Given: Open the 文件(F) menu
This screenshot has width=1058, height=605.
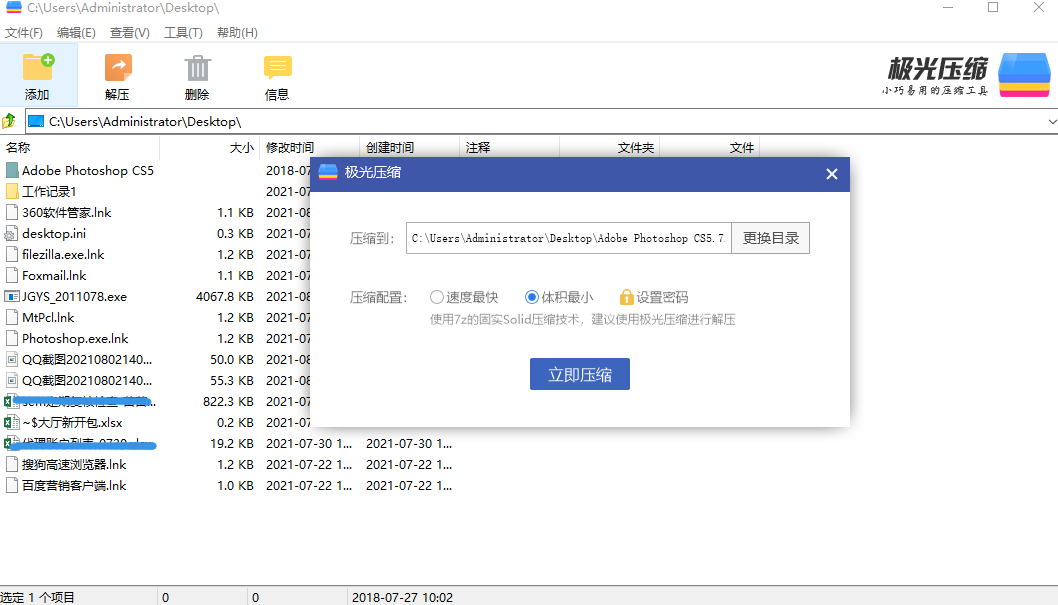Looking at the screenshot, I should tap(24, 32).
